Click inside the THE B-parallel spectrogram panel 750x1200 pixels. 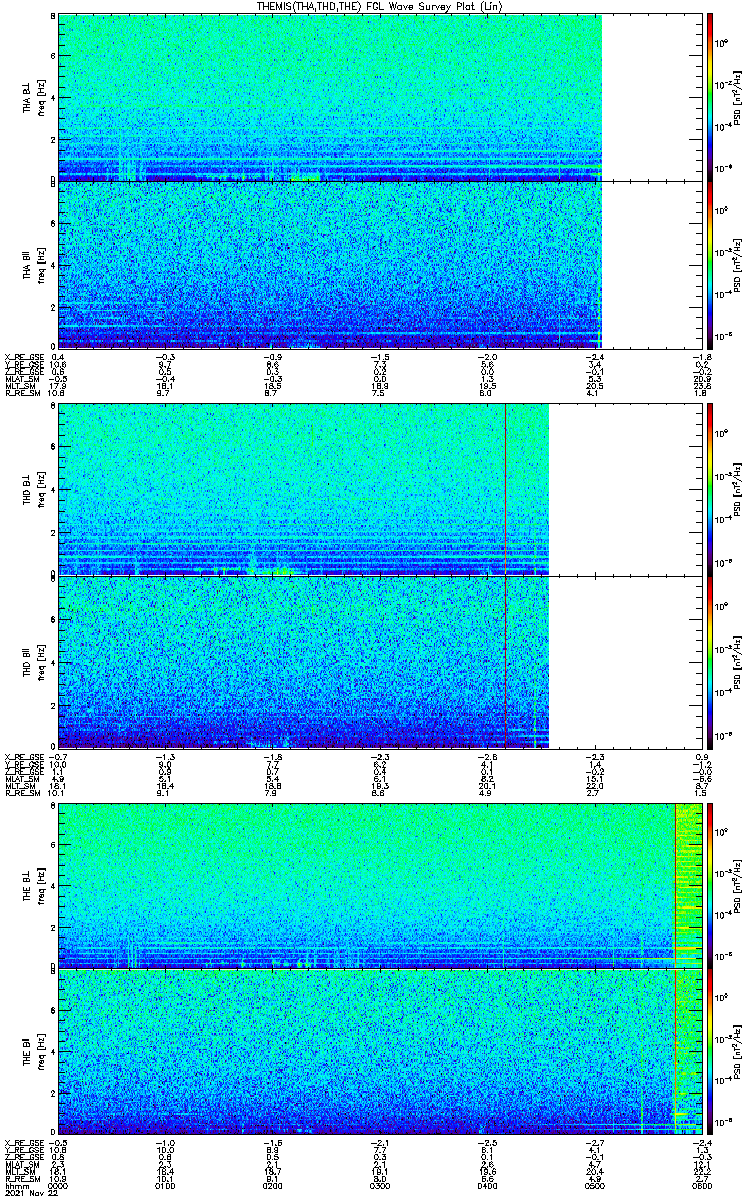(x=378, y=1051)
